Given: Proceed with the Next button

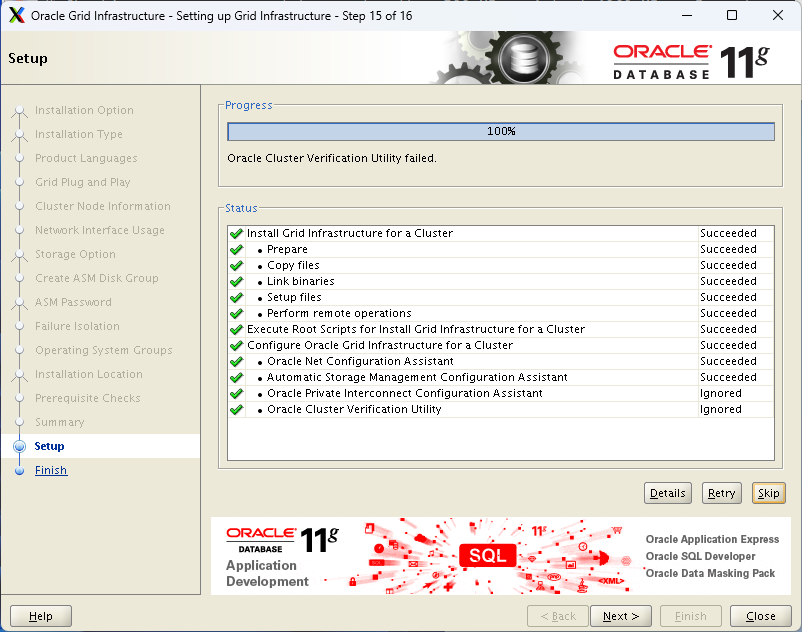Looking at the screenshot, I should (x=621, y=616).
